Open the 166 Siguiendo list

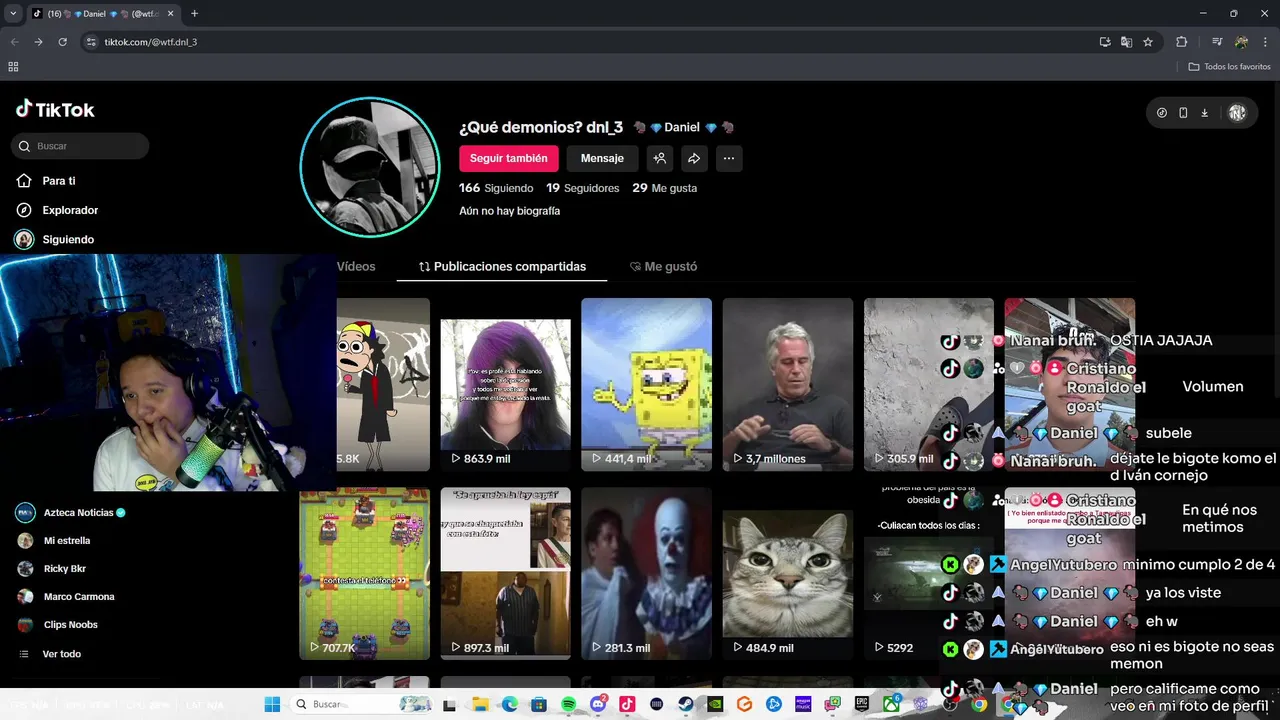(x=496, y=188)
